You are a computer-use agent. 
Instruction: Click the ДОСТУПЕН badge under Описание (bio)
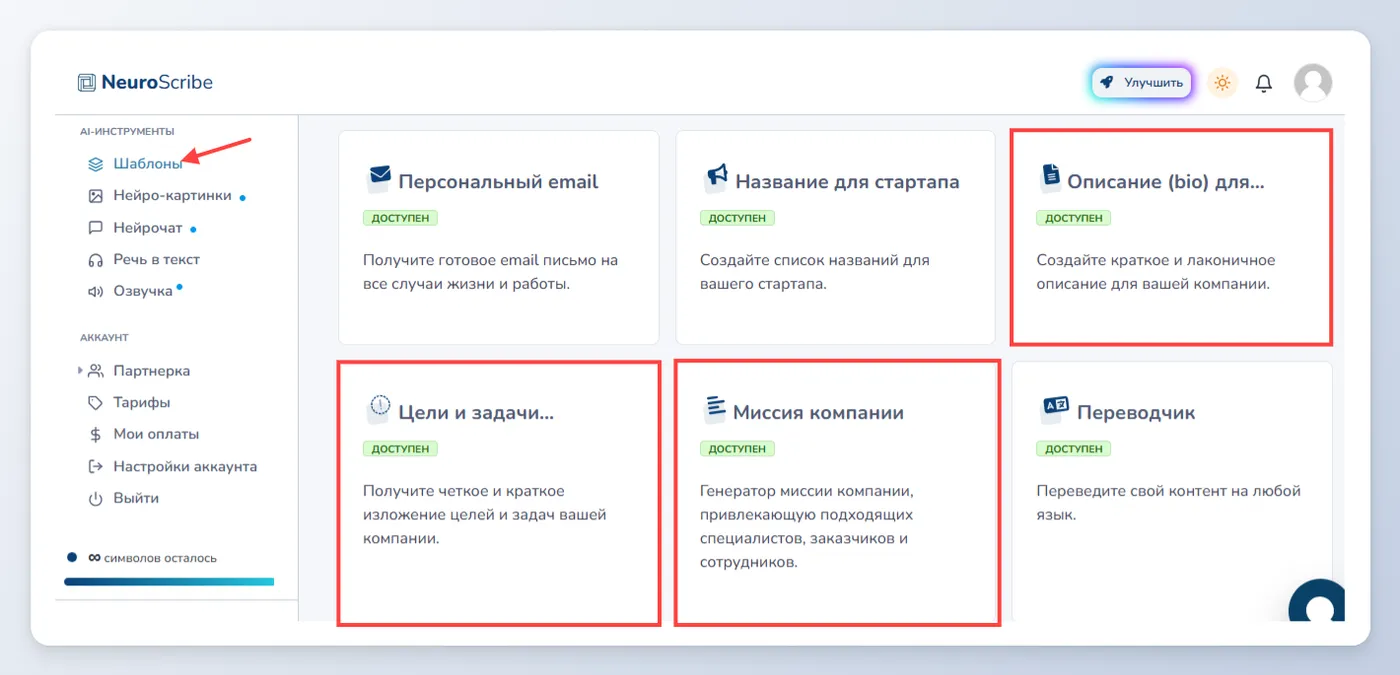point(1074,218)
